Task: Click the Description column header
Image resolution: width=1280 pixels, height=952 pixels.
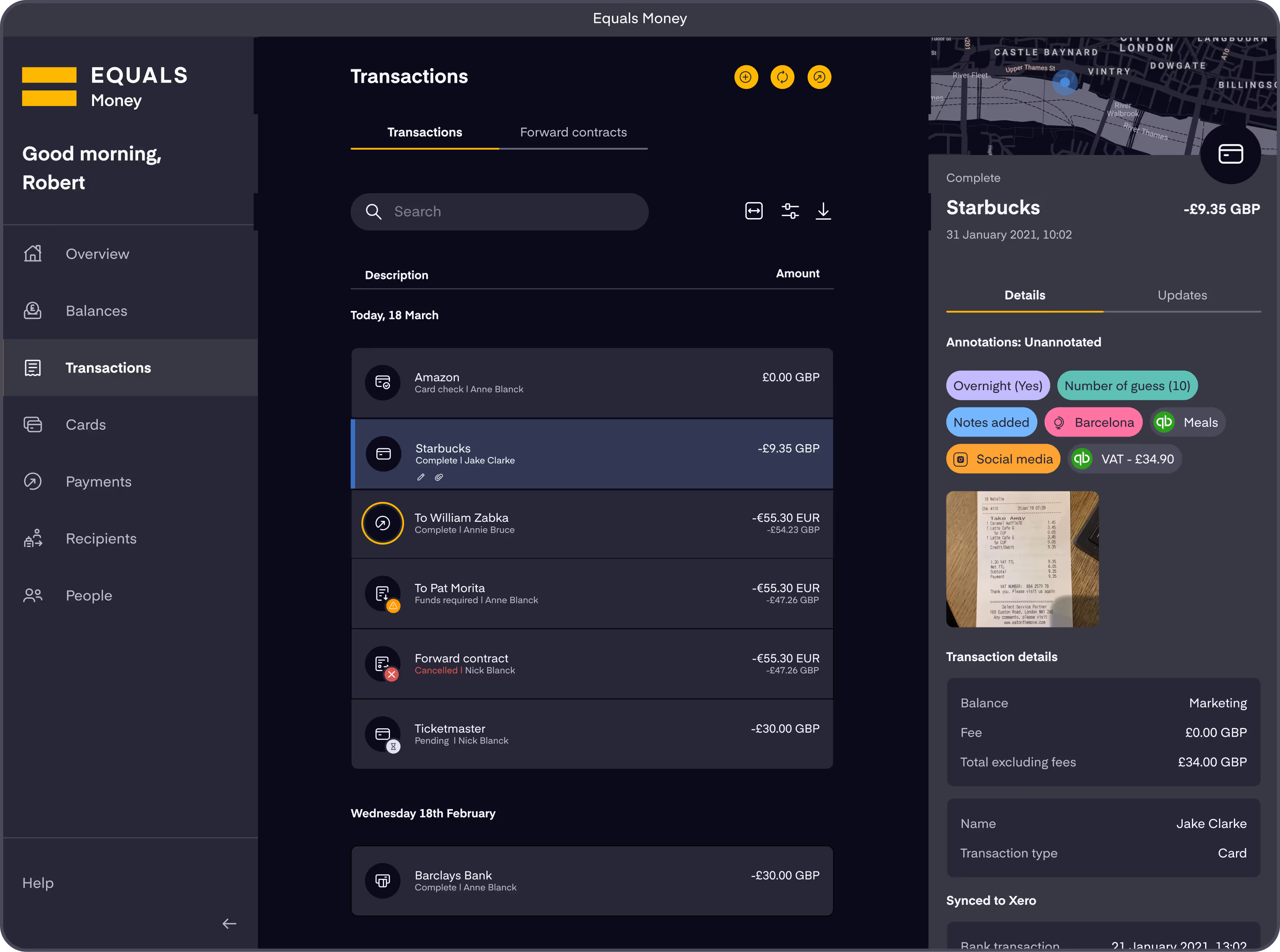Action: point(397,275)
